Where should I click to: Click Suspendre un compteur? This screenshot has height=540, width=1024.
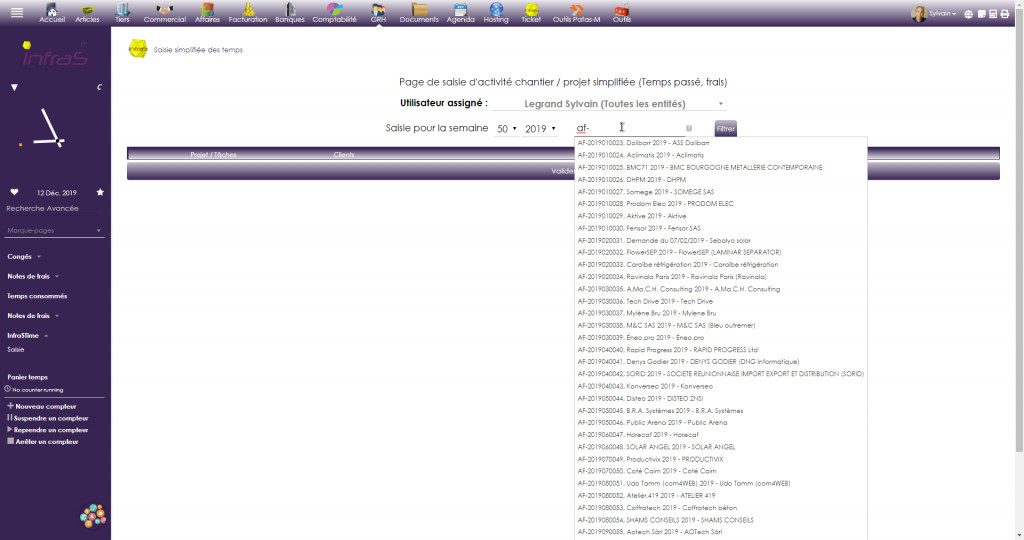tap(47, 418)
